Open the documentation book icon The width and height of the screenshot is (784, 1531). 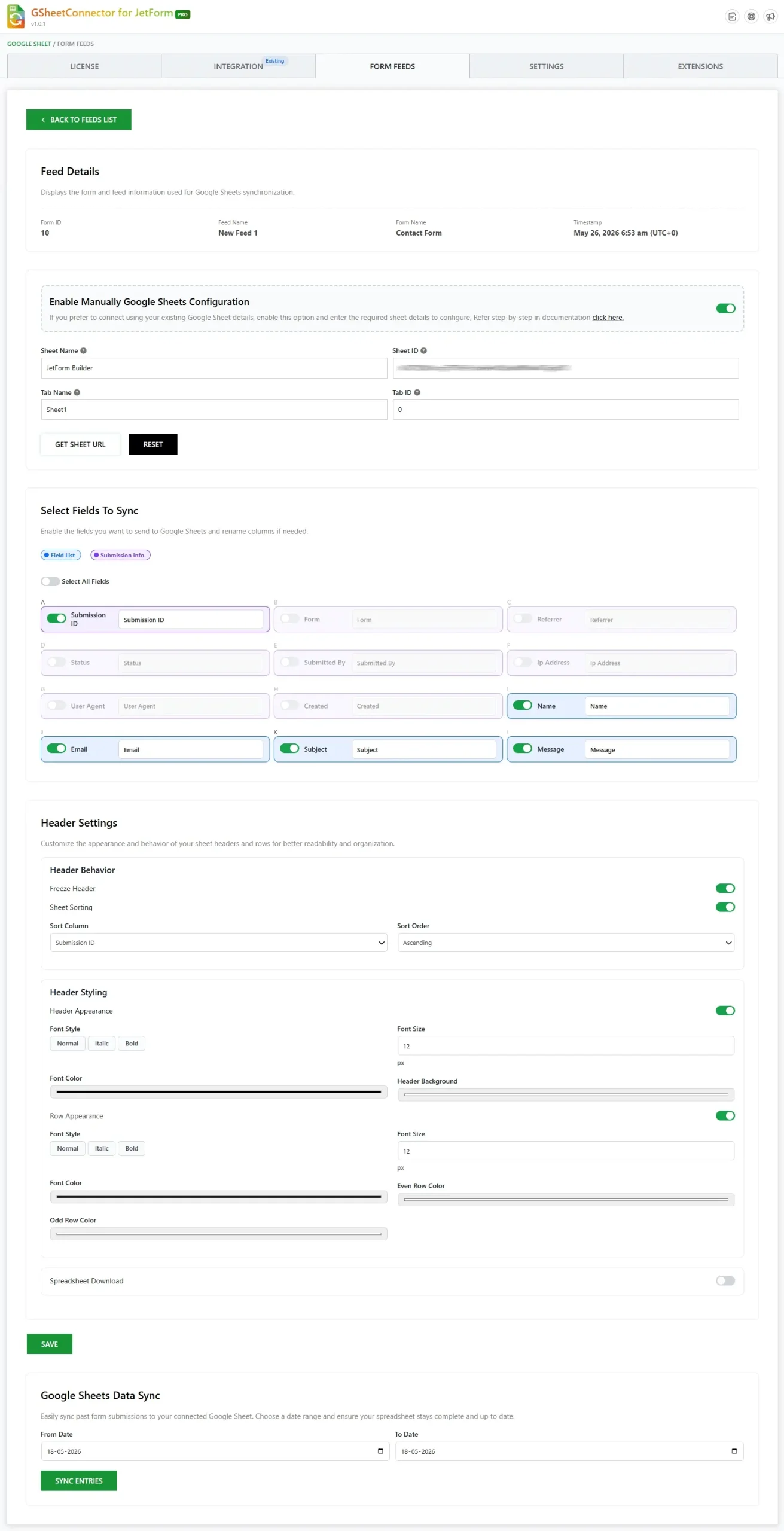click(x=732, y=16)
